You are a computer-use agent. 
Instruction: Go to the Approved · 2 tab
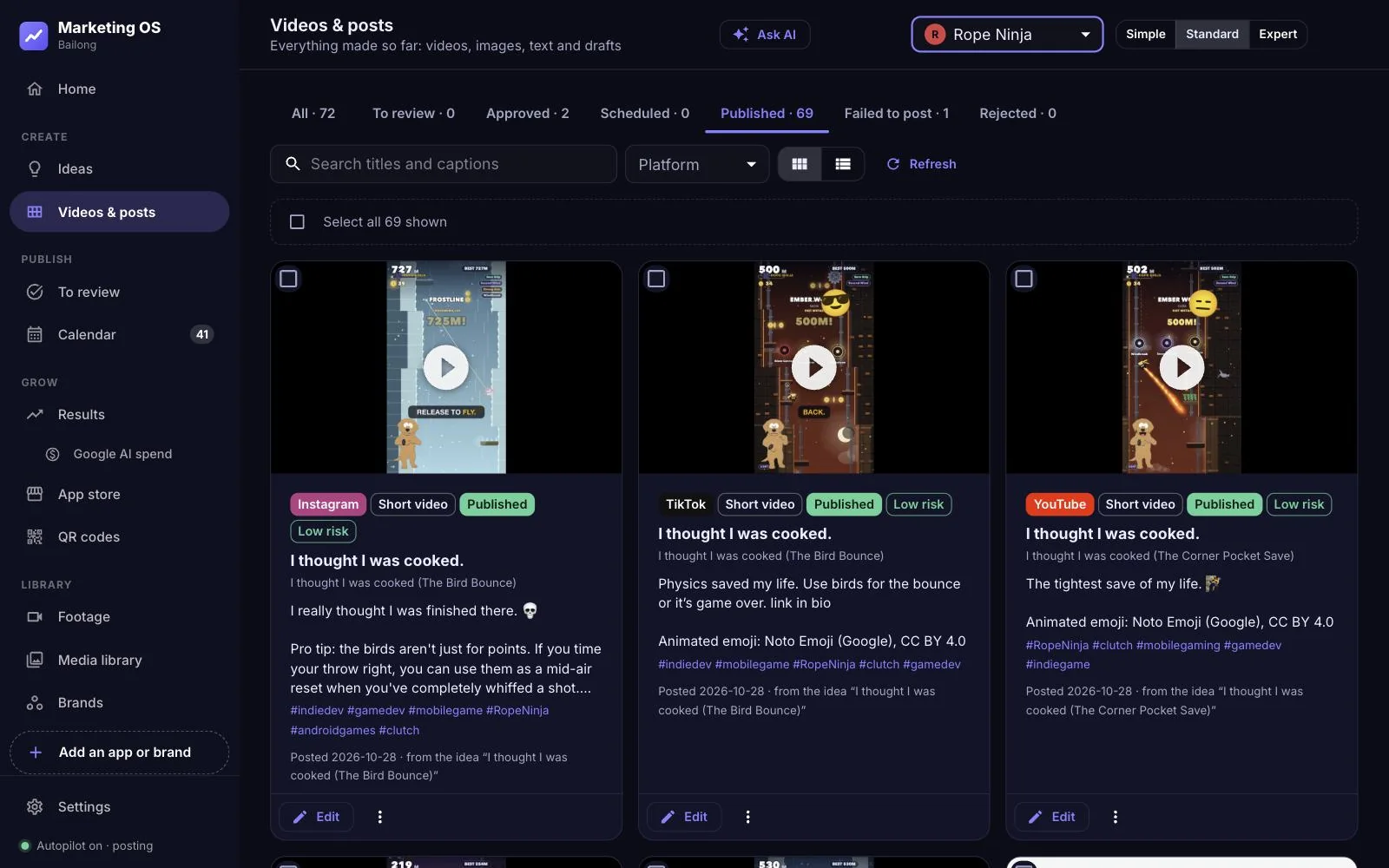click(x=528, y=114)
